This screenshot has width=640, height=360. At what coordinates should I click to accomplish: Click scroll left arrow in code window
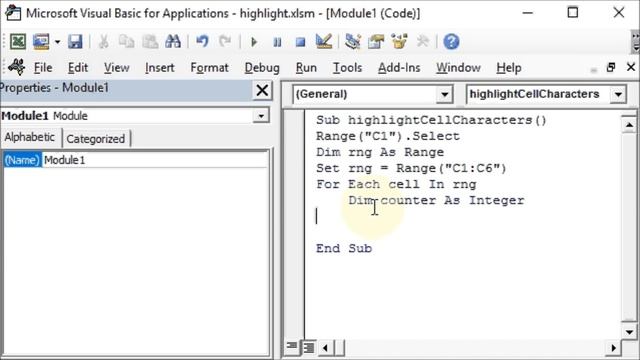[x=325, y=348]
